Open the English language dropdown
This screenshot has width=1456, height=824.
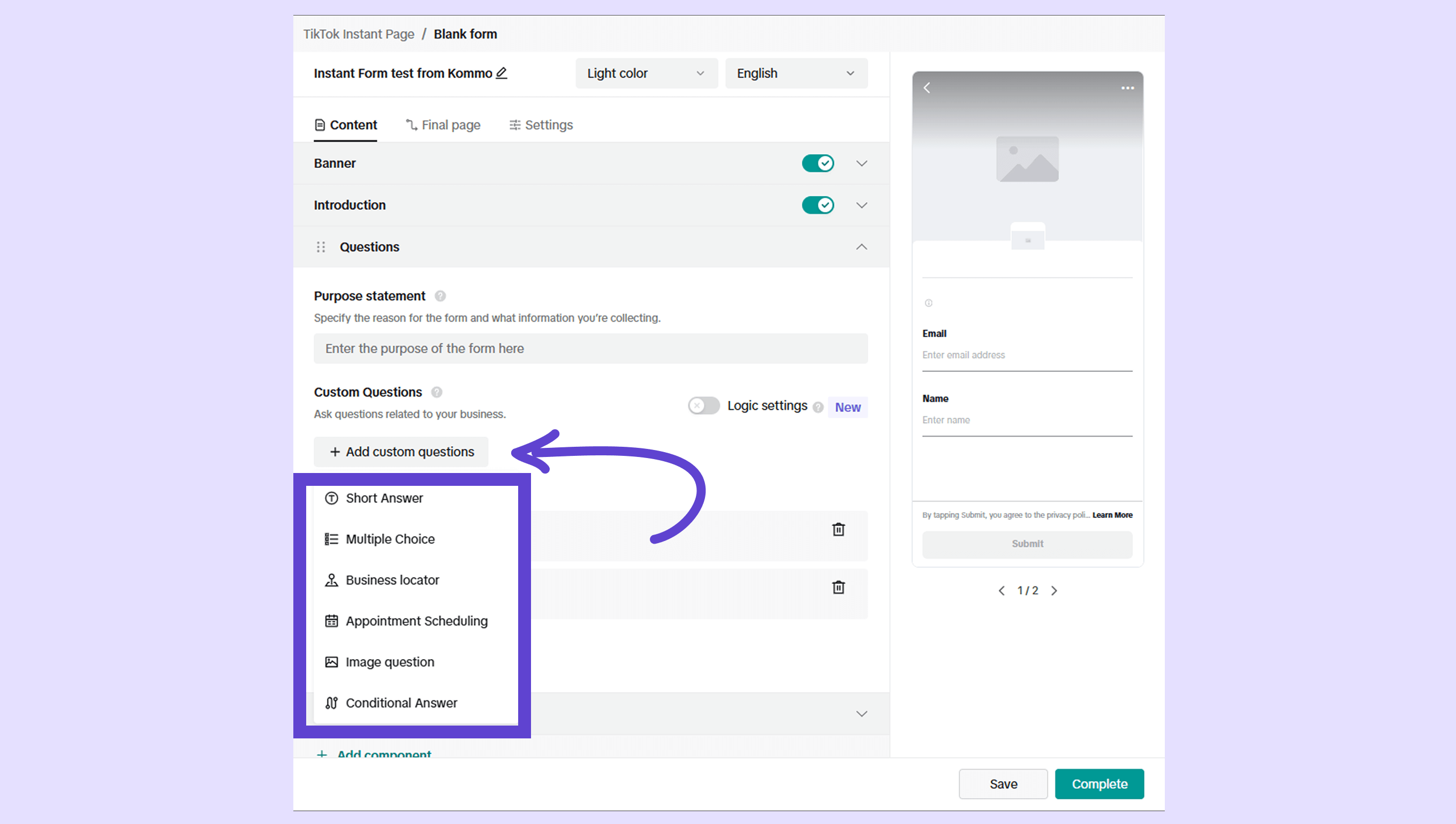(x=795, y=73)
